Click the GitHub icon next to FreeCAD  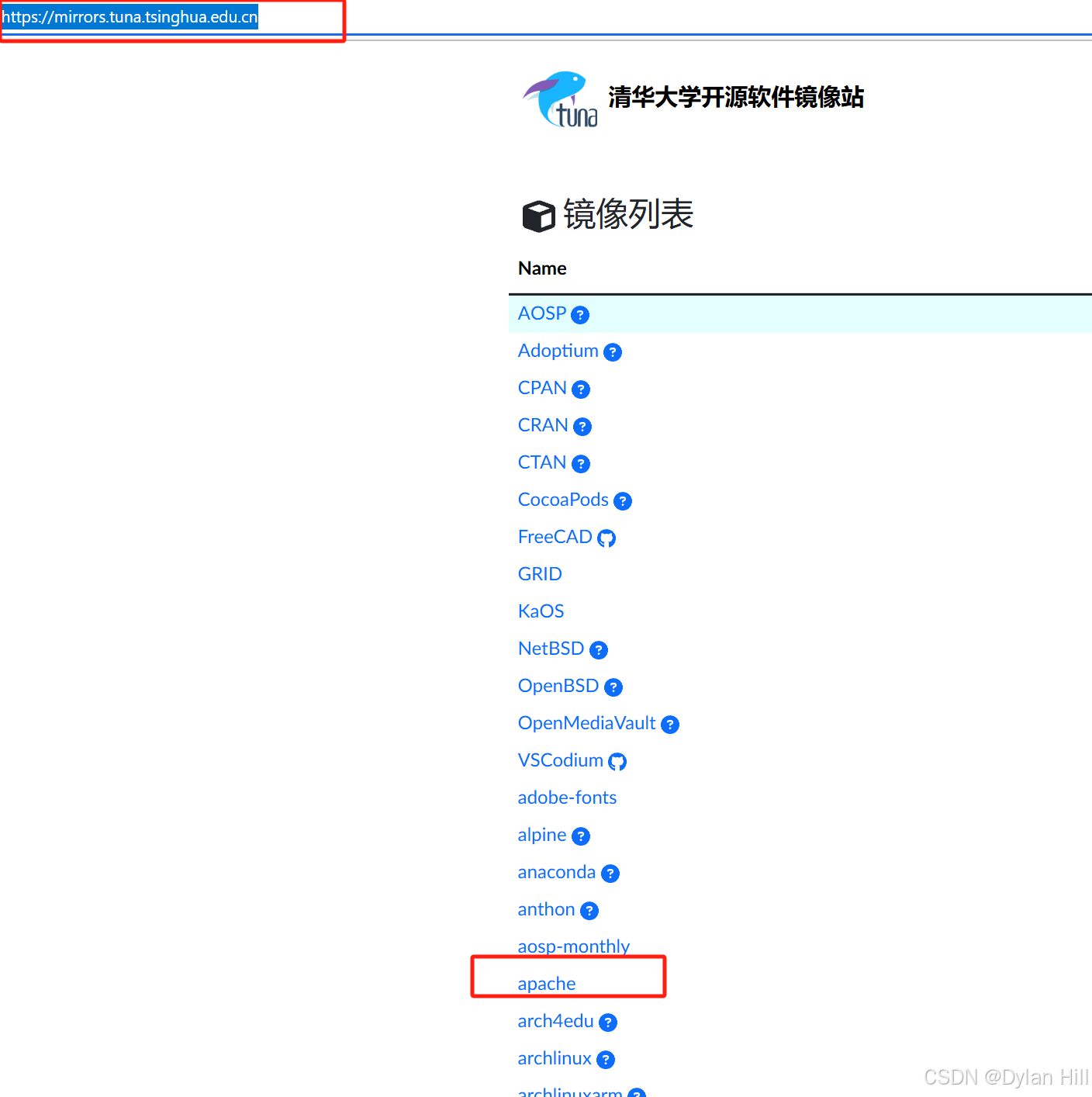pyautogui.click(x=606, y=538)
